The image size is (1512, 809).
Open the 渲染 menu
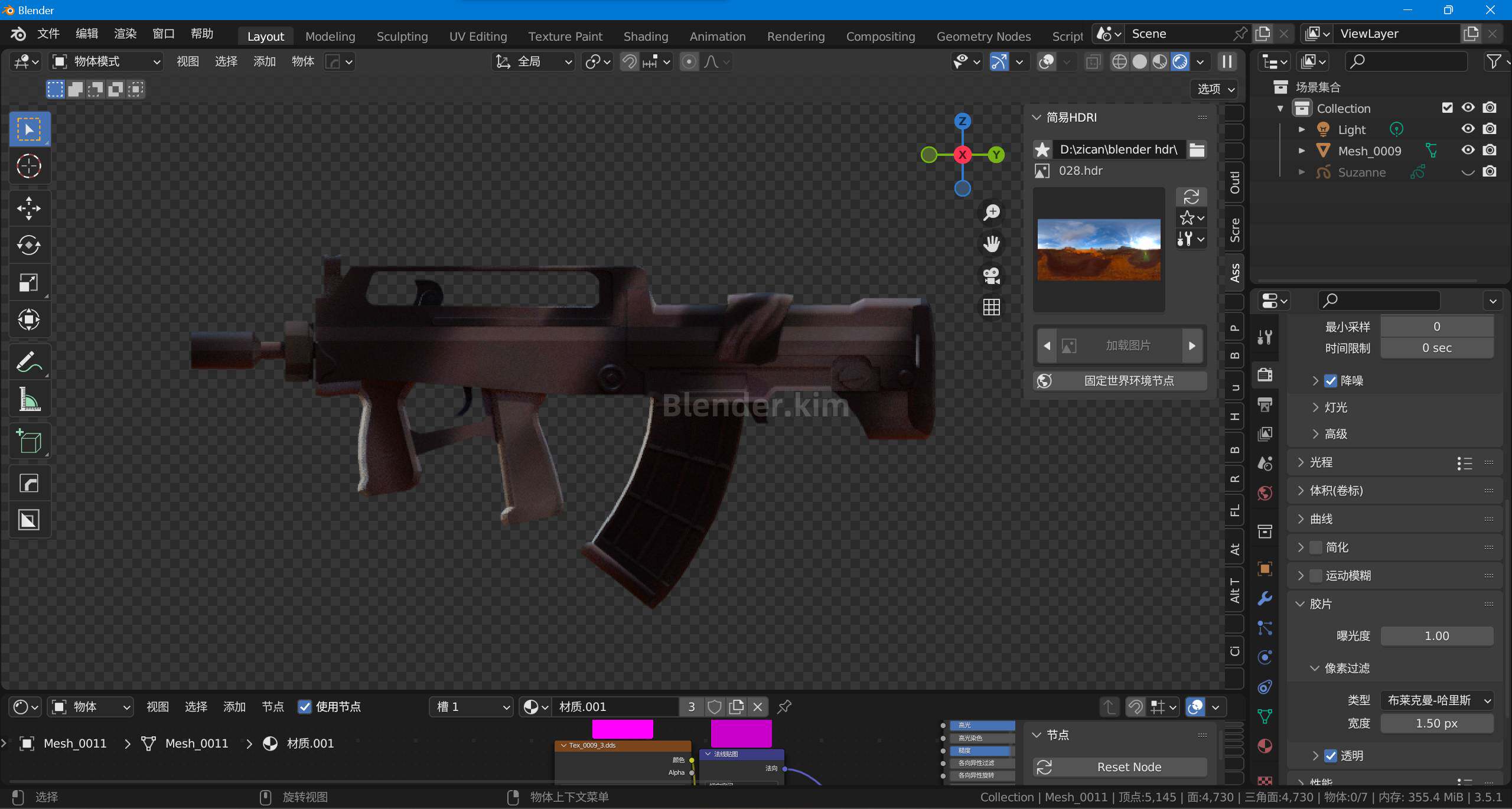[125, 34]
